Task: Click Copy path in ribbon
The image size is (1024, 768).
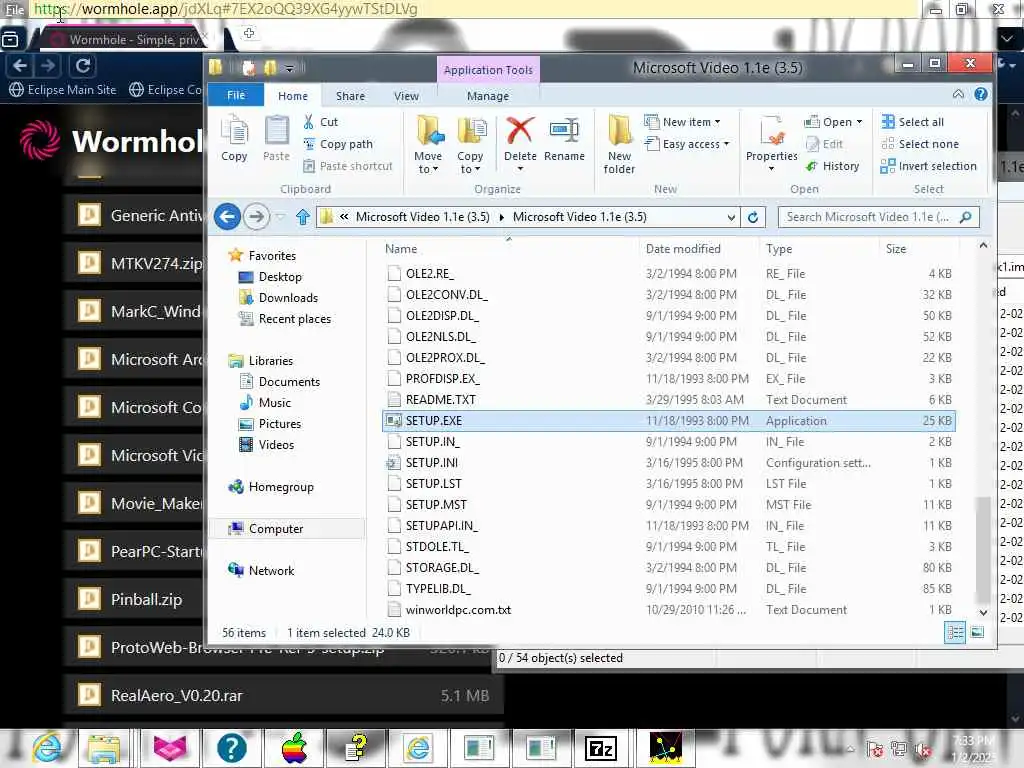Action: [338, 144]
